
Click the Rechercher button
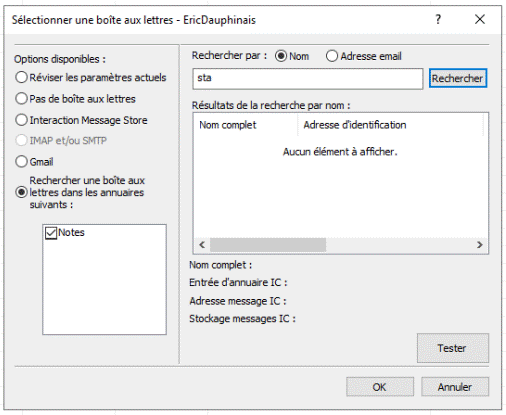pyautogui.click(x=458, y=78)
